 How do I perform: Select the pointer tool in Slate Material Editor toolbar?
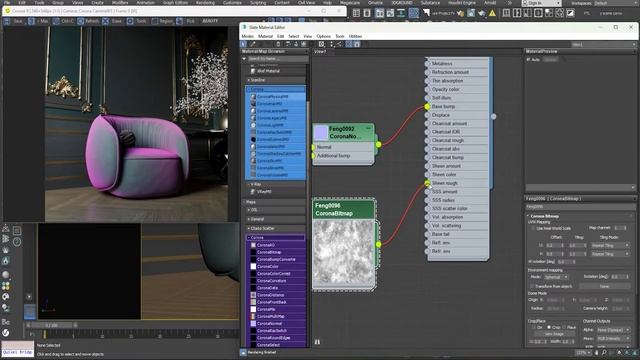[244, 44]
